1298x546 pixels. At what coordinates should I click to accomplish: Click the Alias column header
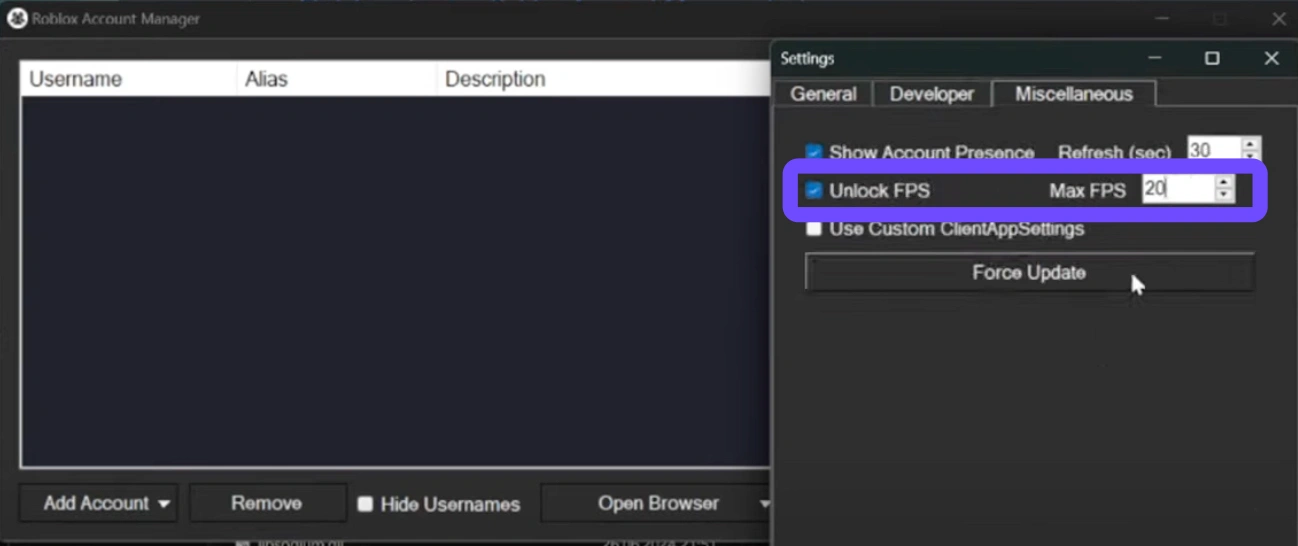coord(336,79)
